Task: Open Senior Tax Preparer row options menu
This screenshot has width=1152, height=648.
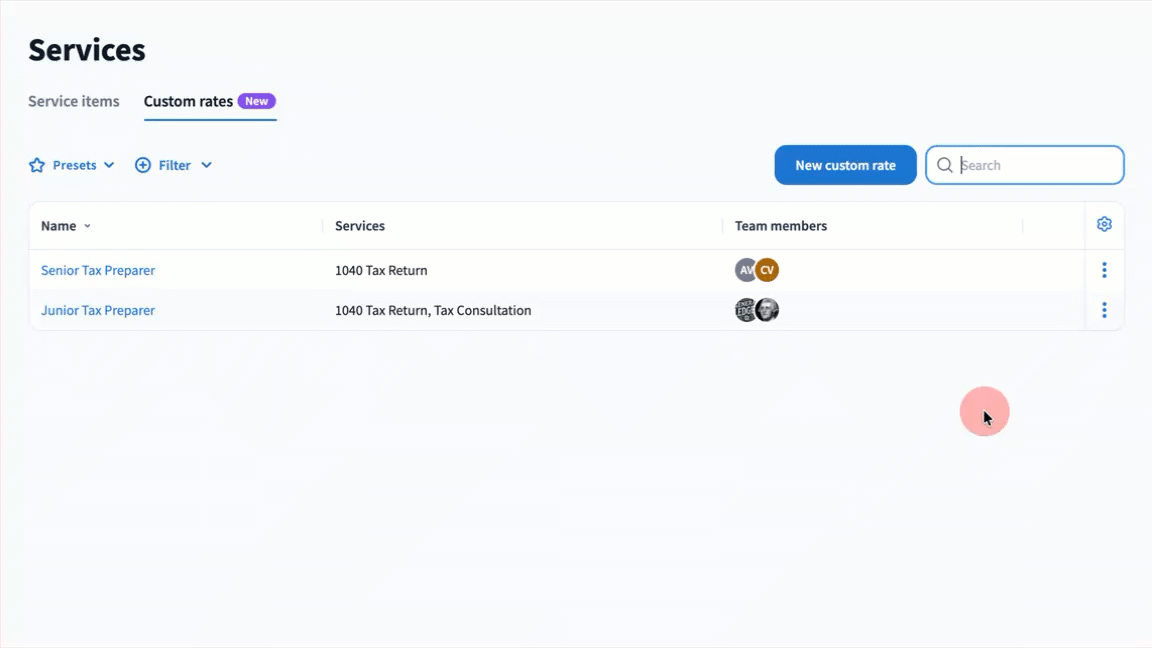Action: 1104,270
